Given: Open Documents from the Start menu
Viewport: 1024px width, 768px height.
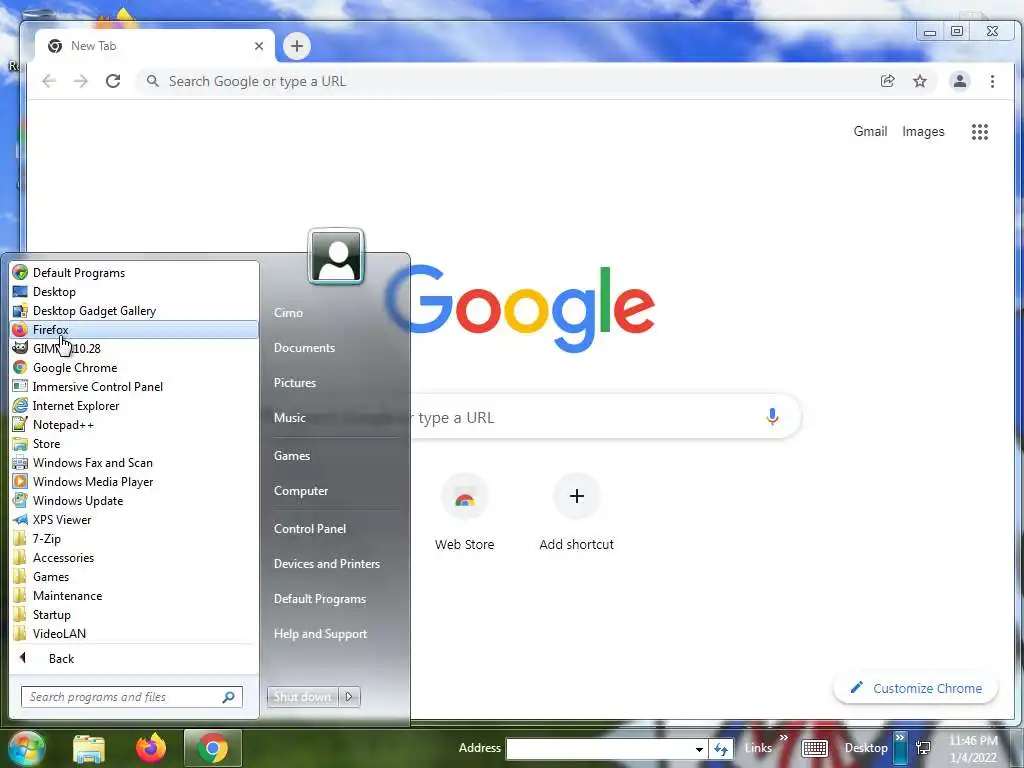Looking at the screenshot, I should [x=304, y=348].
